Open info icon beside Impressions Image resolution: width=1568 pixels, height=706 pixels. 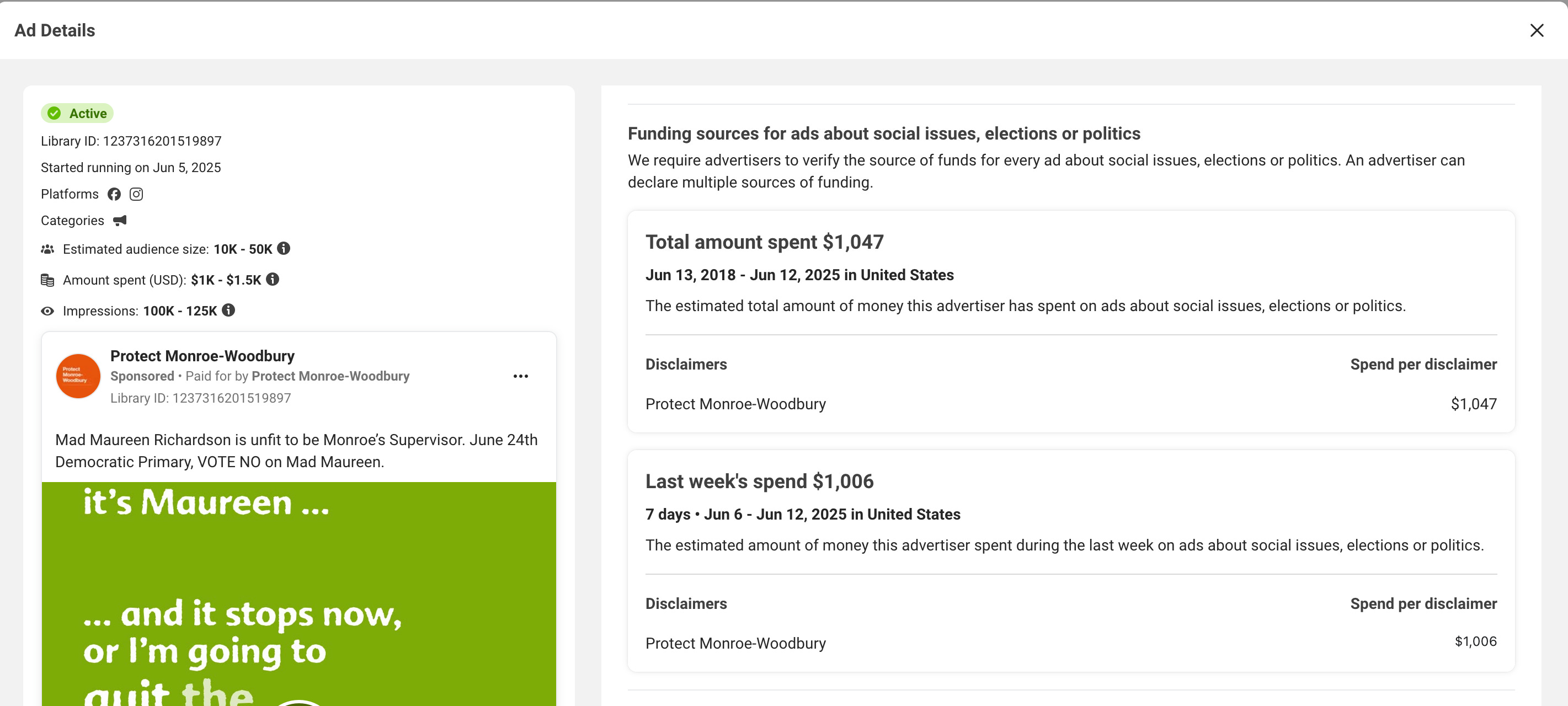click(228, 311)
